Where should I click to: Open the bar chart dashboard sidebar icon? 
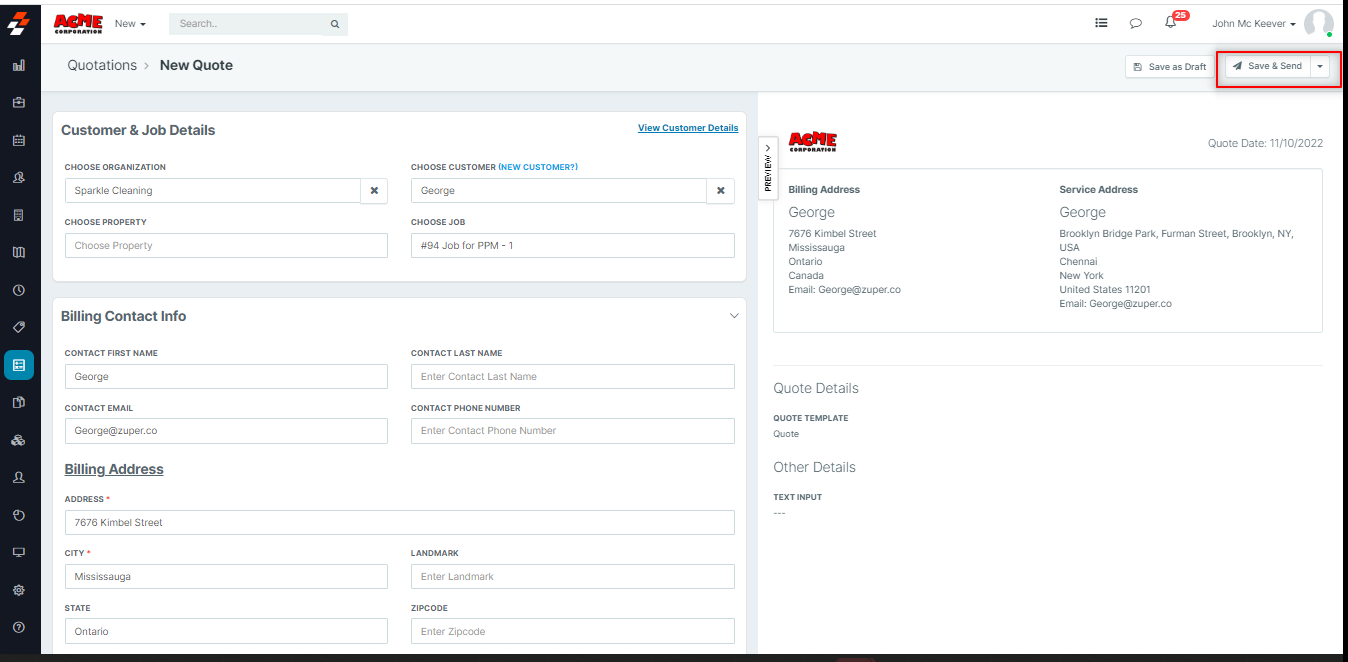click(18, 66)
